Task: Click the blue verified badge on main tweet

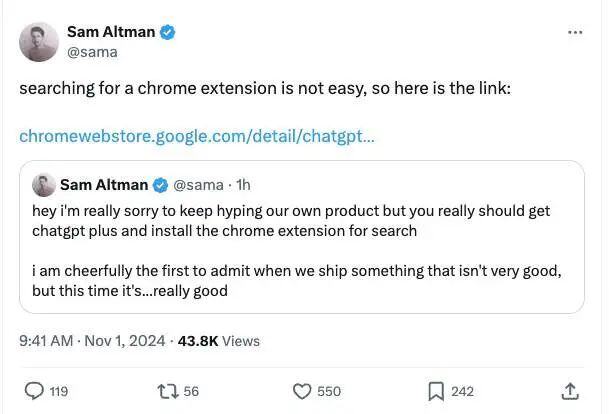Action: pyautogui.click(x=167, y=32)
